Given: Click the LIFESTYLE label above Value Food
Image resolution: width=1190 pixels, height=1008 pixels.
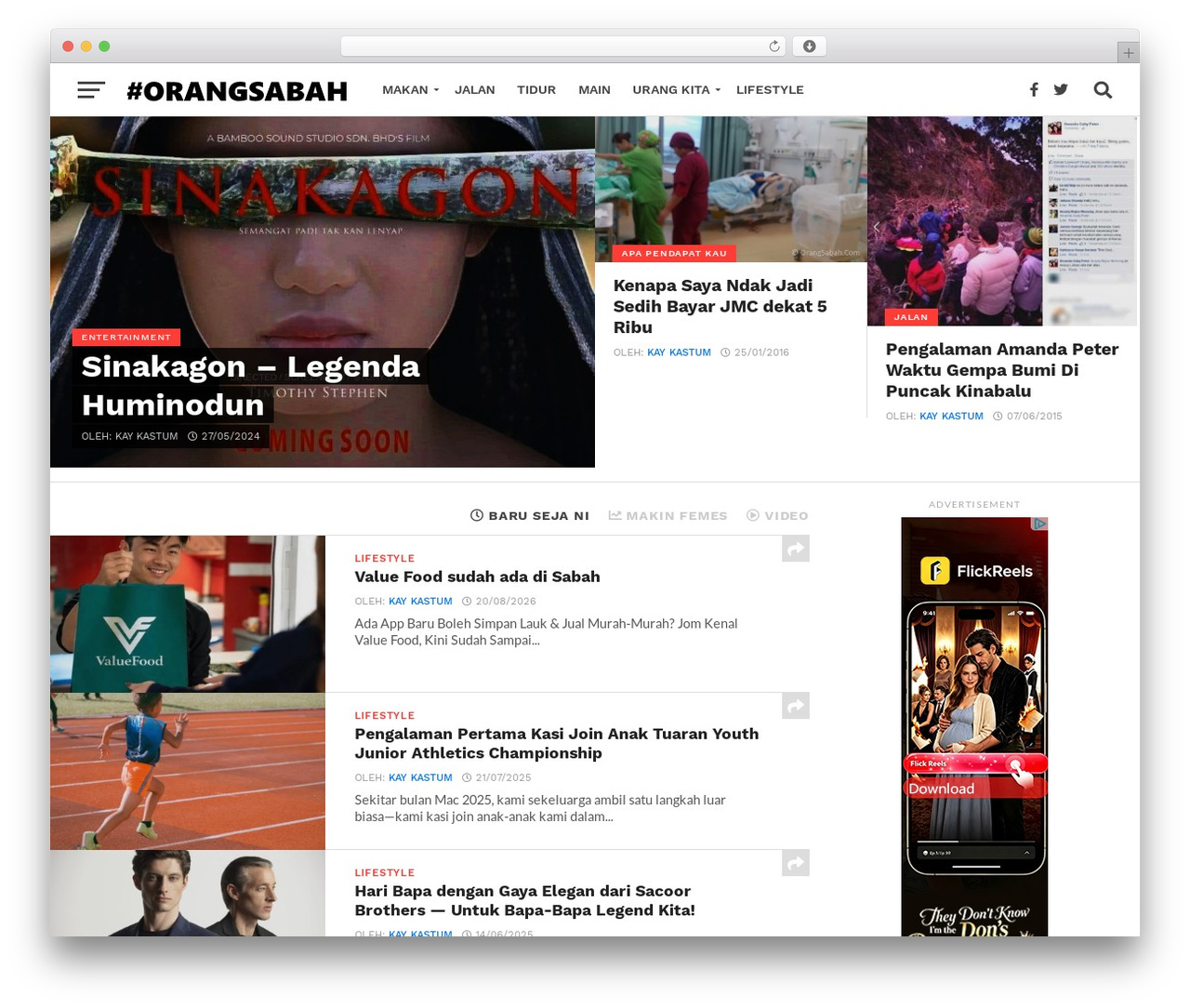Looking at the screenshot, I should [x=385, y=559].
